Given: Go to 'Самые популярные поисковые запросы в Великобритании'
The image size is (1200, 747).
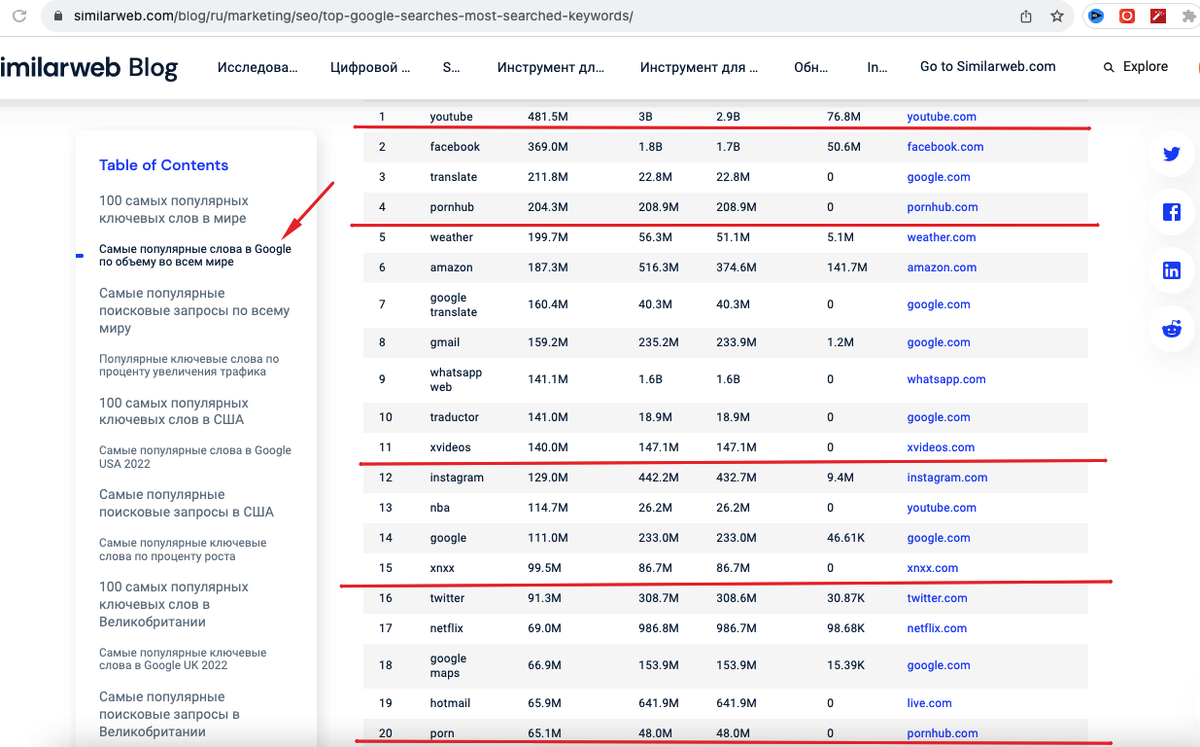Looking at the screenshot, I should pyautogui.click(x=169, y=714).
